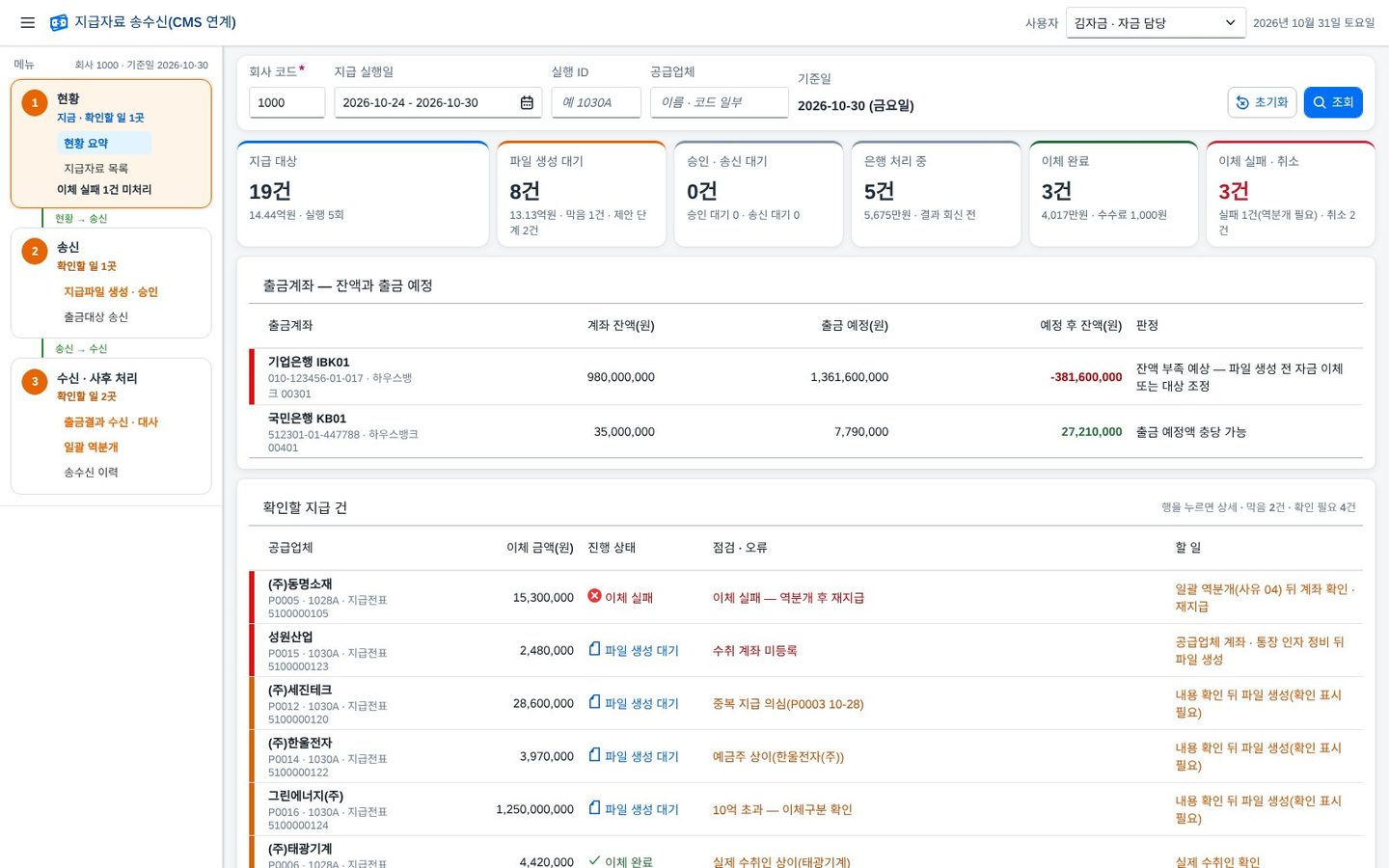This screenshot has height=868, width=1389.
Task: Click the 1,250,000,000 amount cell
Action: coord(534,809)
